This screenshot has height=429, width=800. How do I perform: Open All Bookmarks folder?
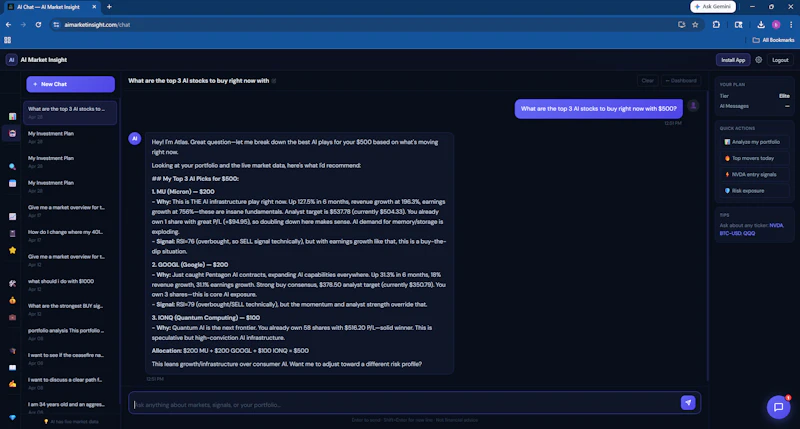773,40
